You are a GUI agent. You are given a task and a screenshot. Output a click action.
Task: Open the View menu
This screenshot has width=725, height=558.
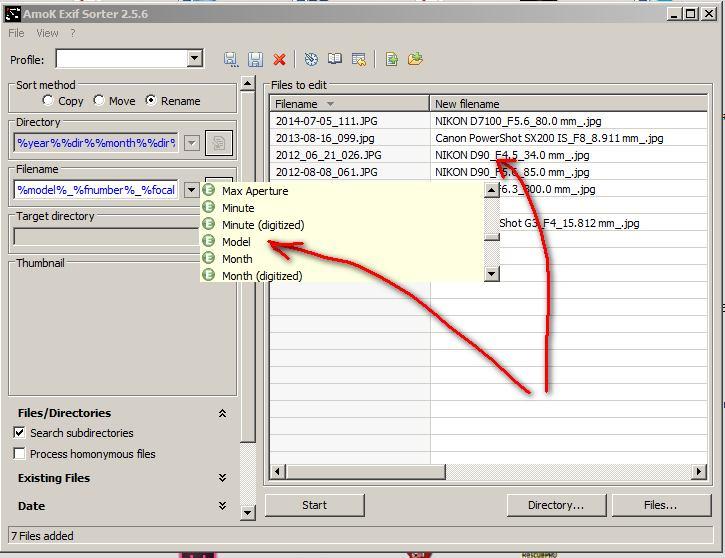(x=47, y=33)
